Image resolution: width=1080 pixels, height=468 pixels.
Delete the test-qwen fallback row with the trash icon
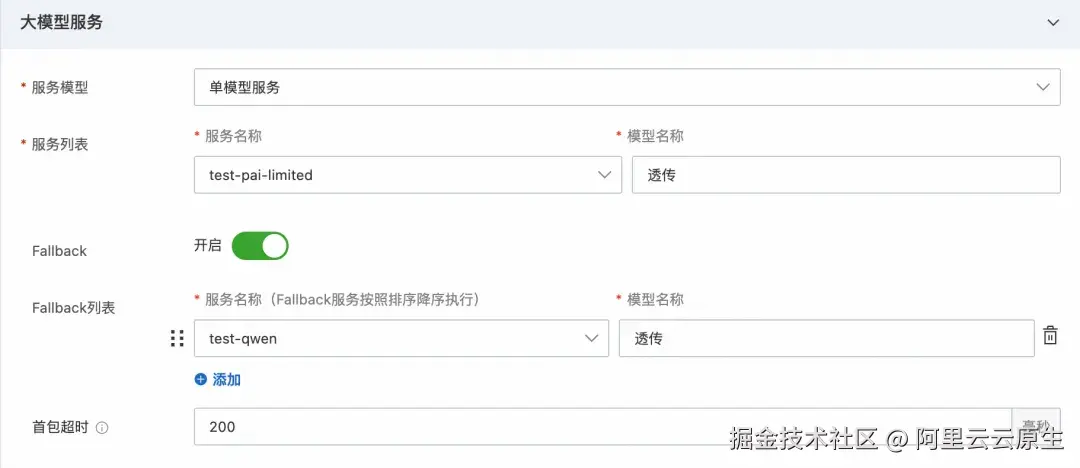tap(1050, 336)
